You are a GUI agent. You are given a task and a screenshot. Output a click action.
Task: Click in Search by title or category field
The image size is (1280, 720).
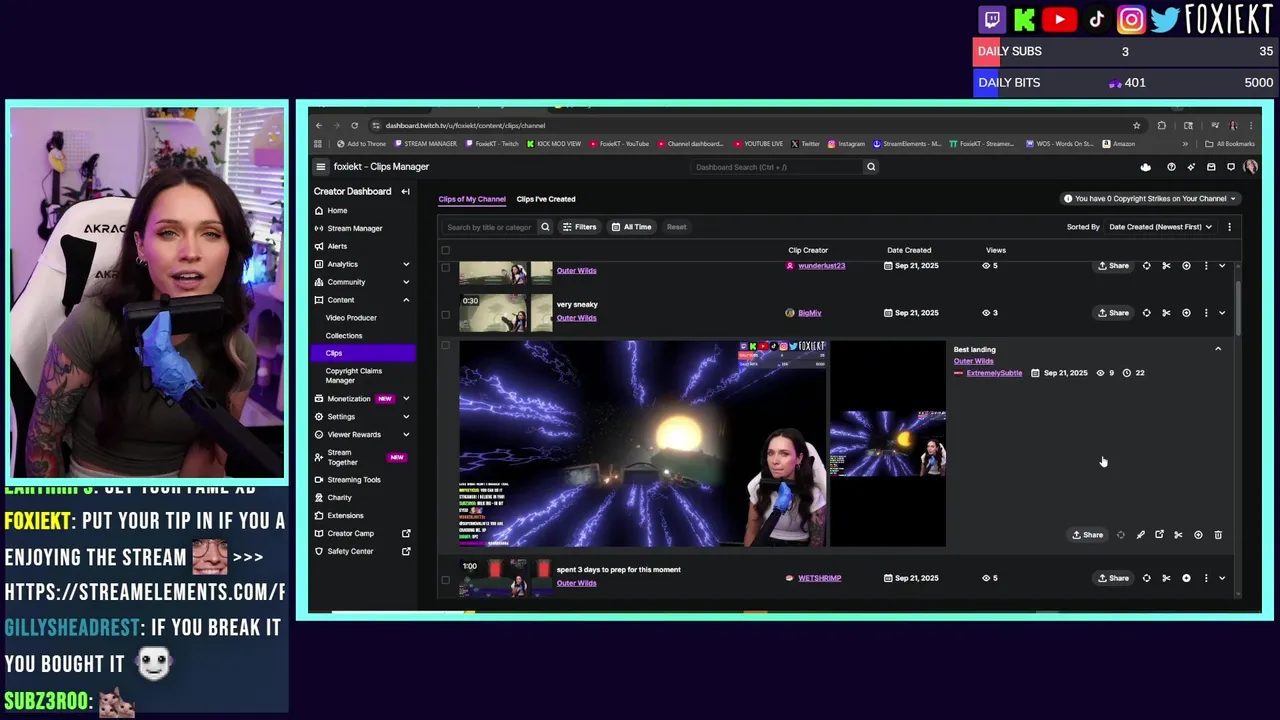490,227
